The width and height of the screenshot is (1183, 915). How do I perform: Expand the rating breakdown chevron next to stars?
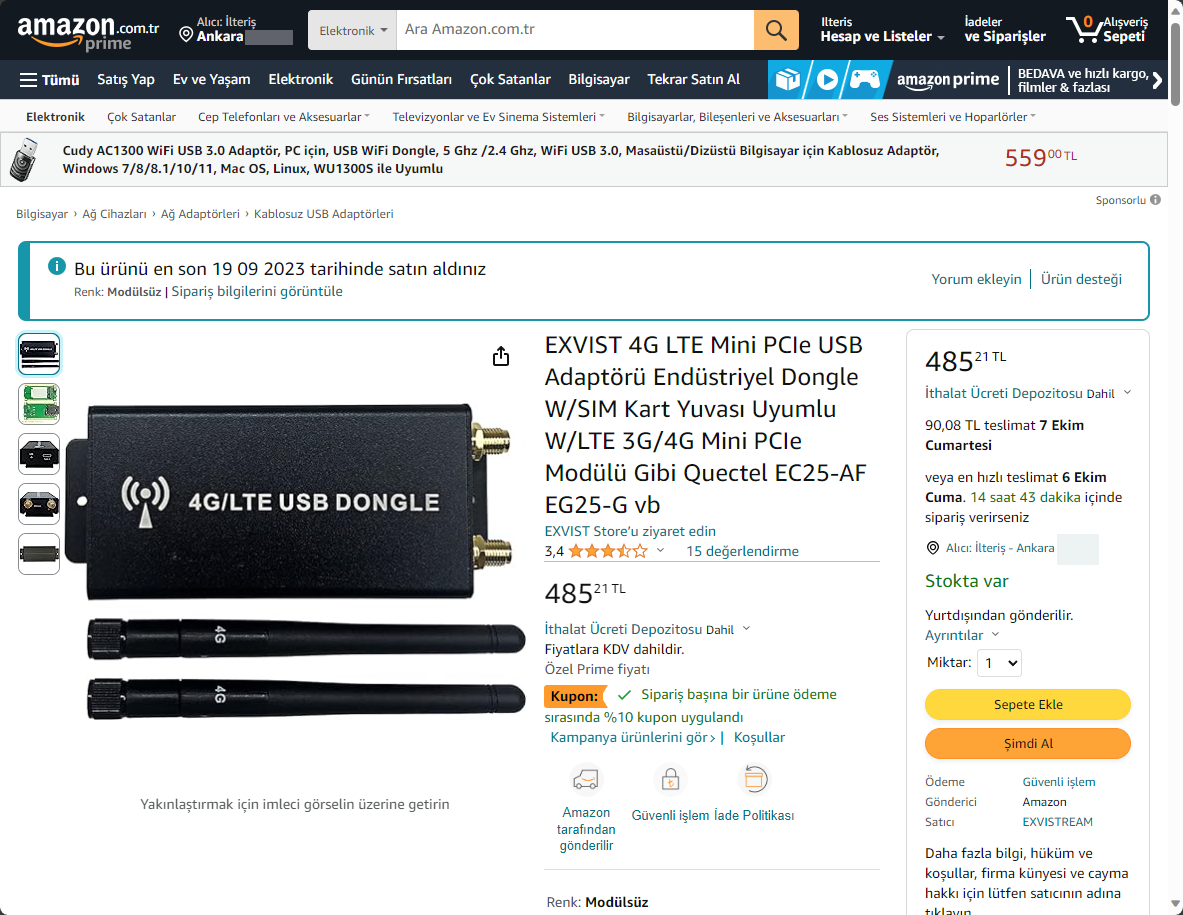click(660, 551)
